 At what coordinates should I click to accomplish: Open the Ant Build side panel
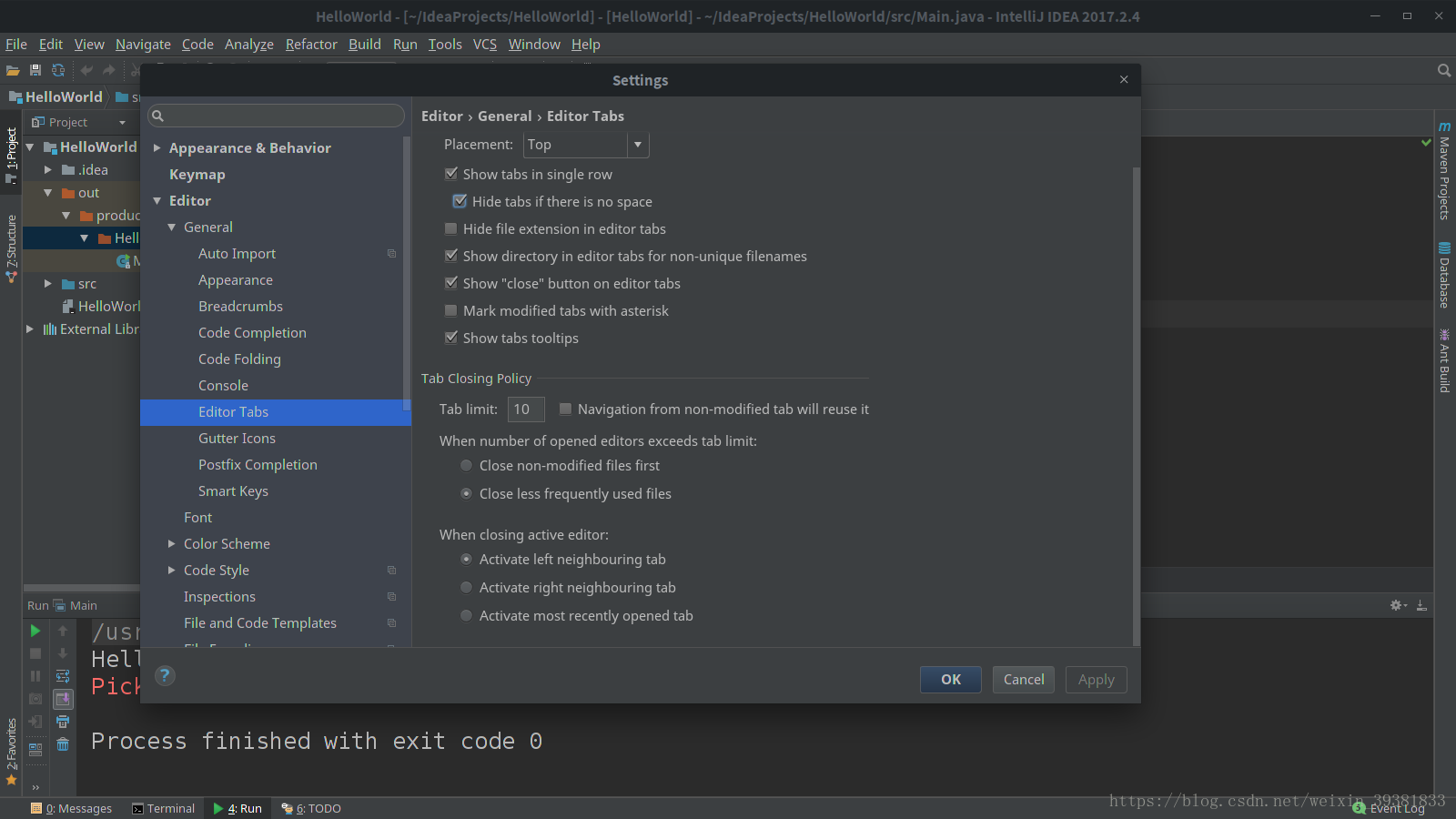[1444, 361]
